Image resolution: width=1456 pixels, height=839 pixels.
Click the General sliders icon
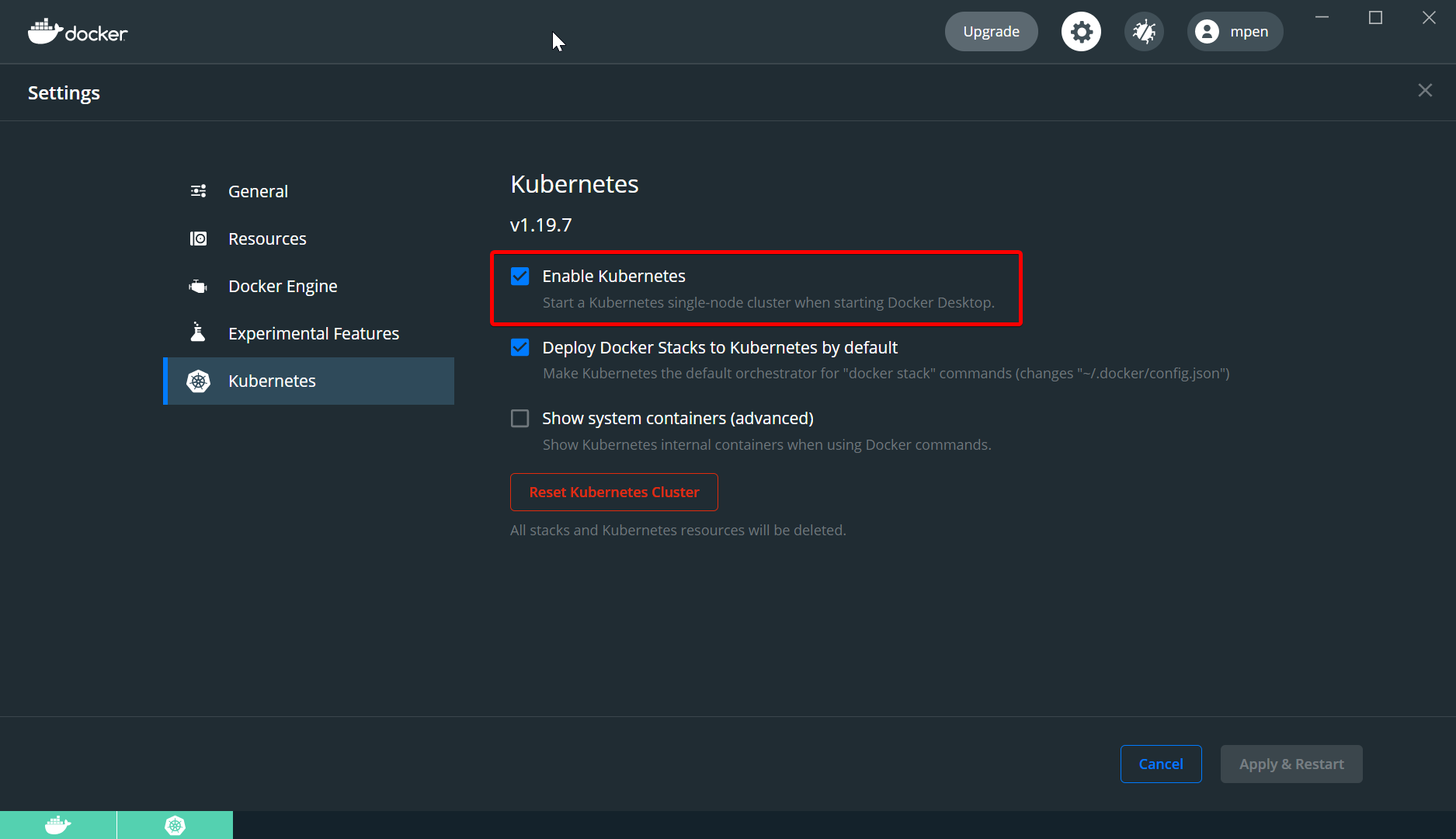pos(199,191)
